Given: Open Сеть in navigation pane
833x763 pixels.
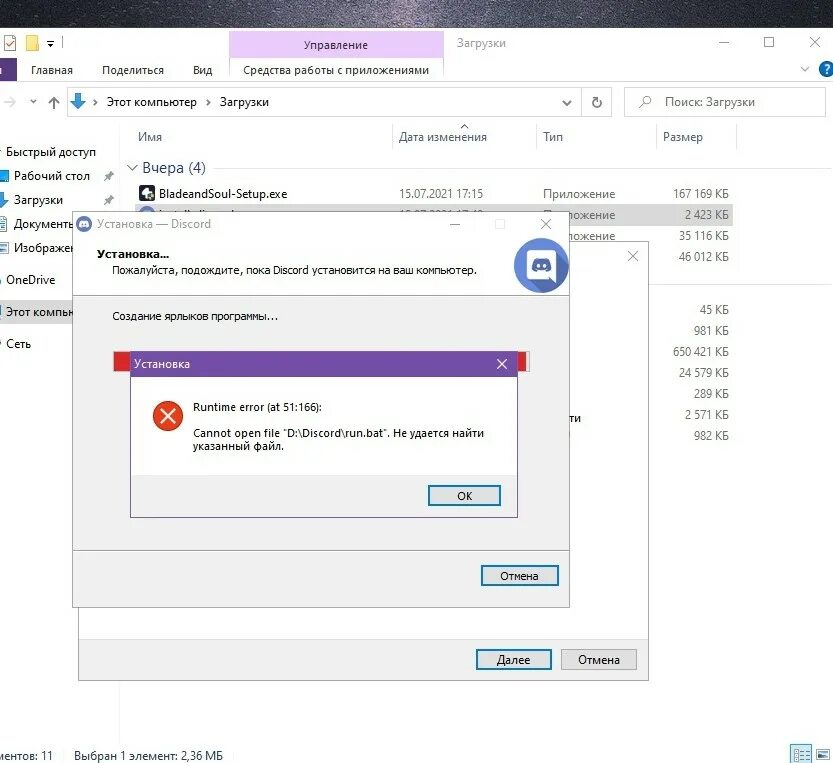Looking at the screenshot, I should pyautogui.click(x=19, y=344).
